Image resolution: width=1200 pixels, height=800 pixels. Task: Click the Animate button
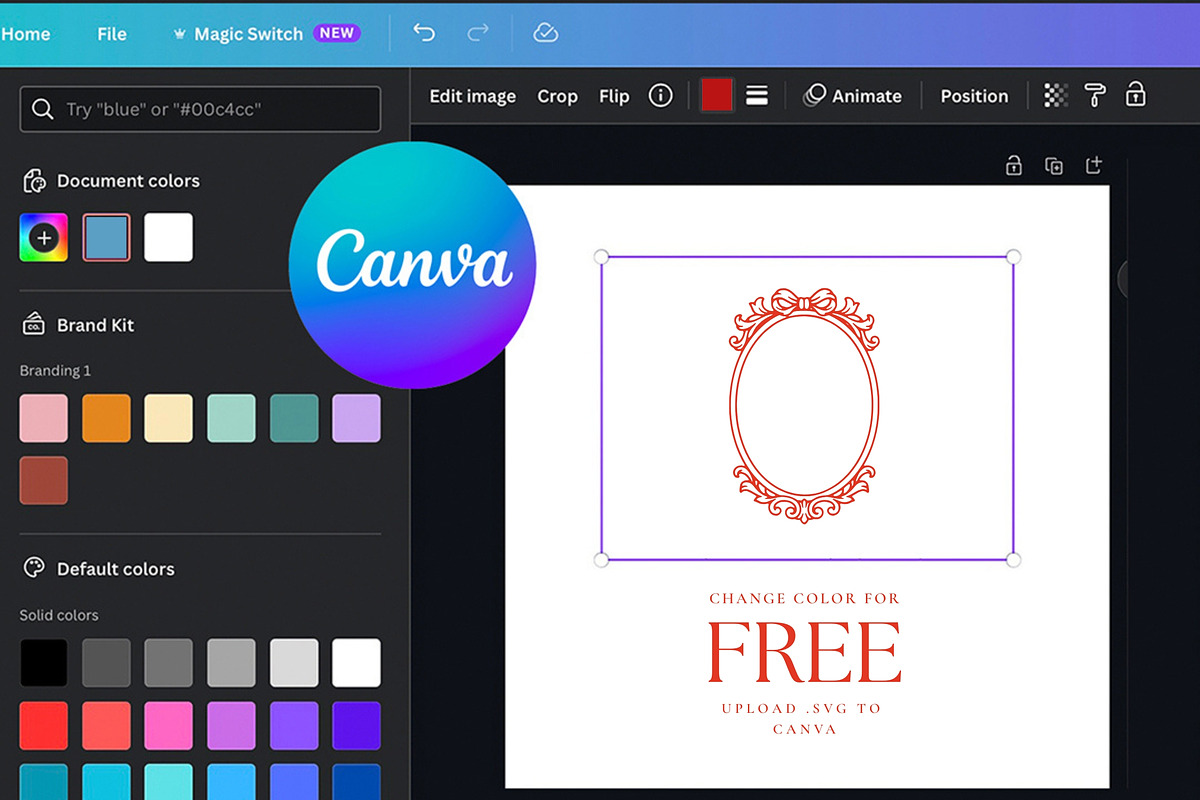coord(853,96)
